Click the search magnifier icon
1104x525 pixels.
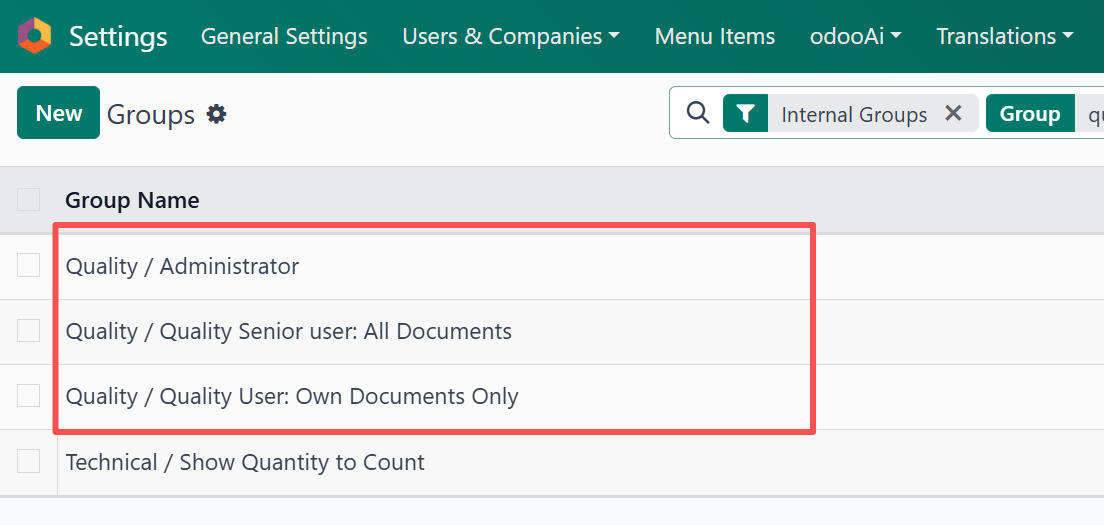click(x=697, y=114)
